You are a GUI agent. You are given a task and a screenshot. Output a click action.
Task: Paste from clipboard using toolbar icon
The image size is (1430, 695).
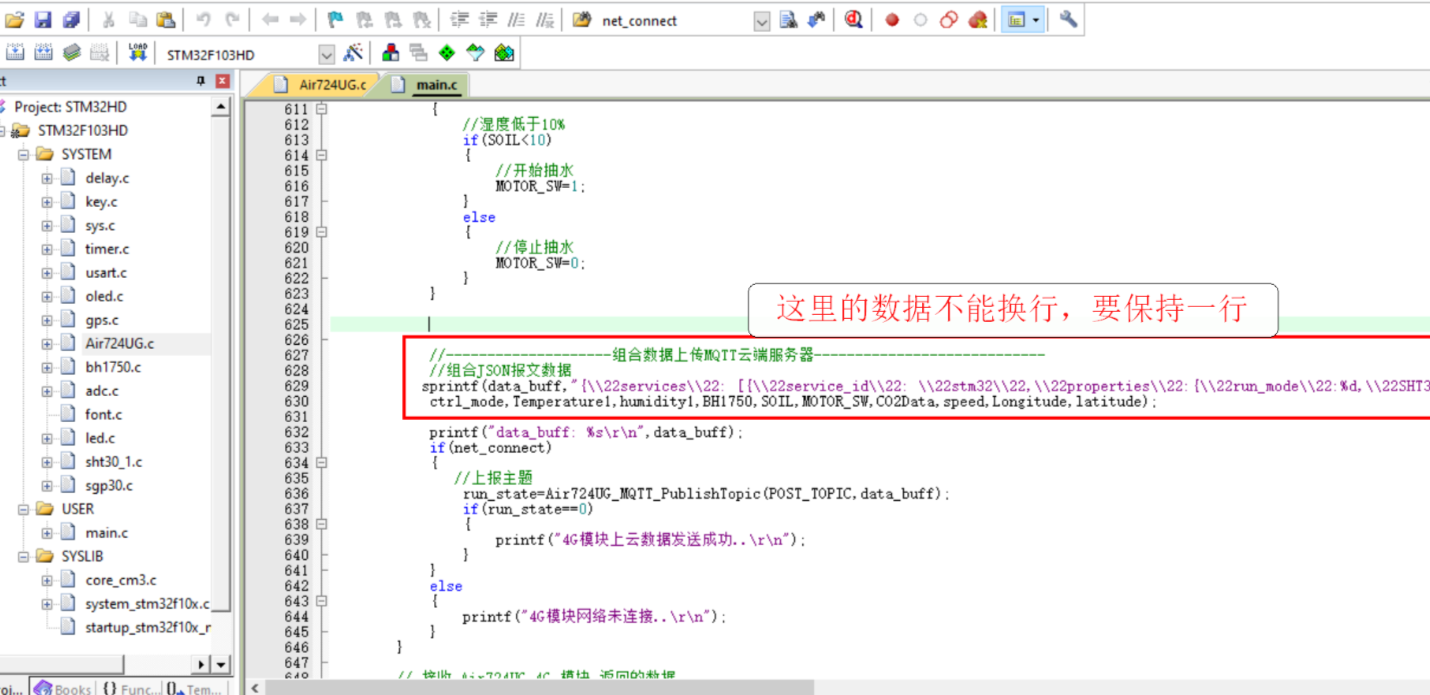click(166, 20)
